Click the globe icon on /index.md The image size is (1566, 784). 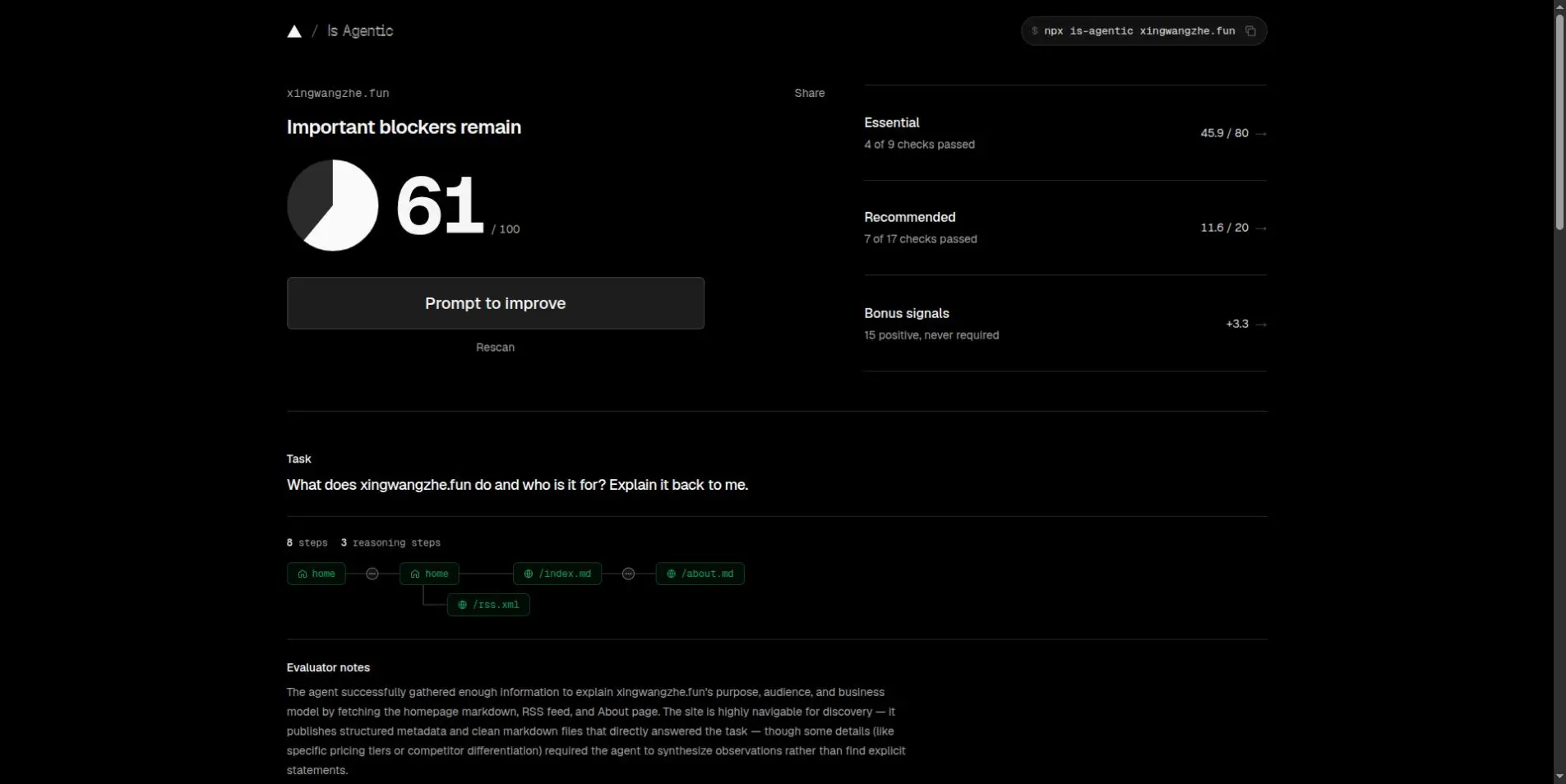point(528,574)
